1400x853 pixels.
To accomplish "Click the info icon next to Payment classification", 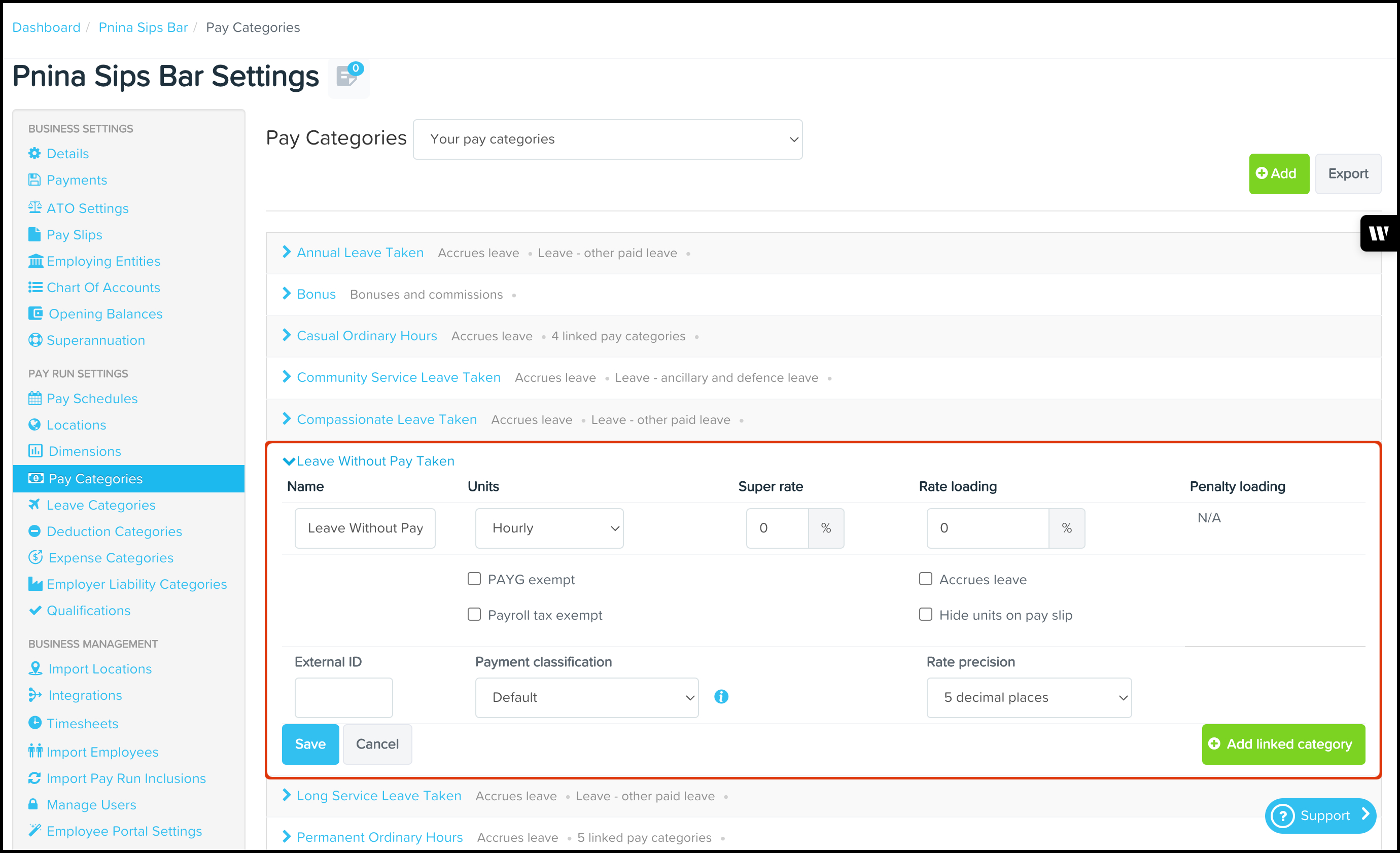I will [721, 697].
